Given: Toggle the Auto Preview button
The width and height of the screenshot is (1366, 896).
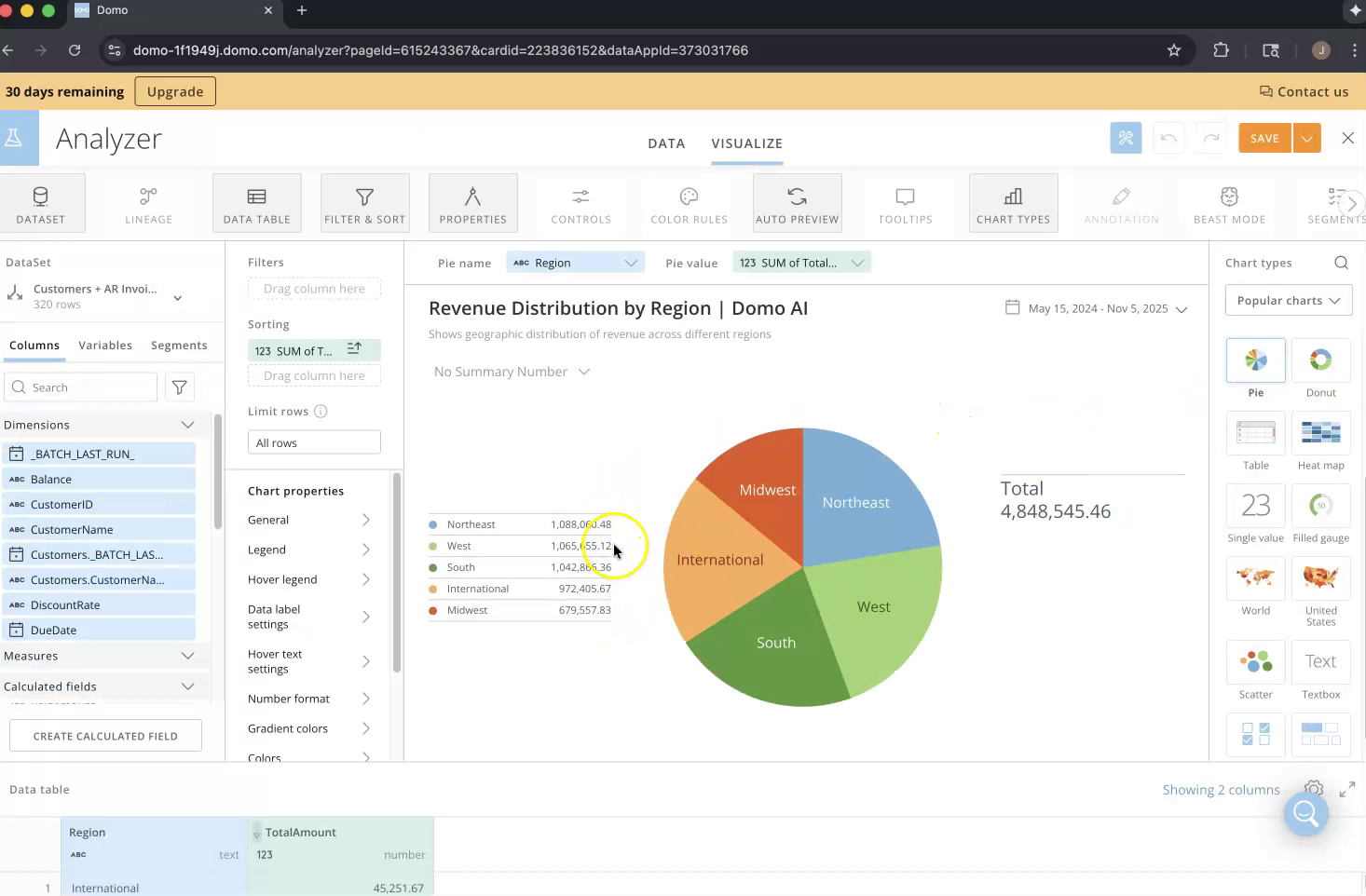Looking at the screenshot, I should coord(797,203).
